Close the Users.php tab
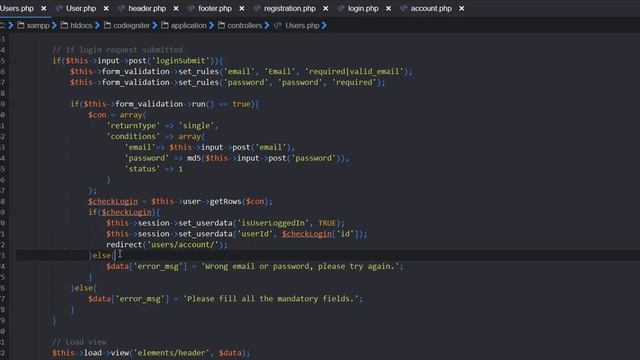The width and height of the screenshot is (640, 360). 44,8
